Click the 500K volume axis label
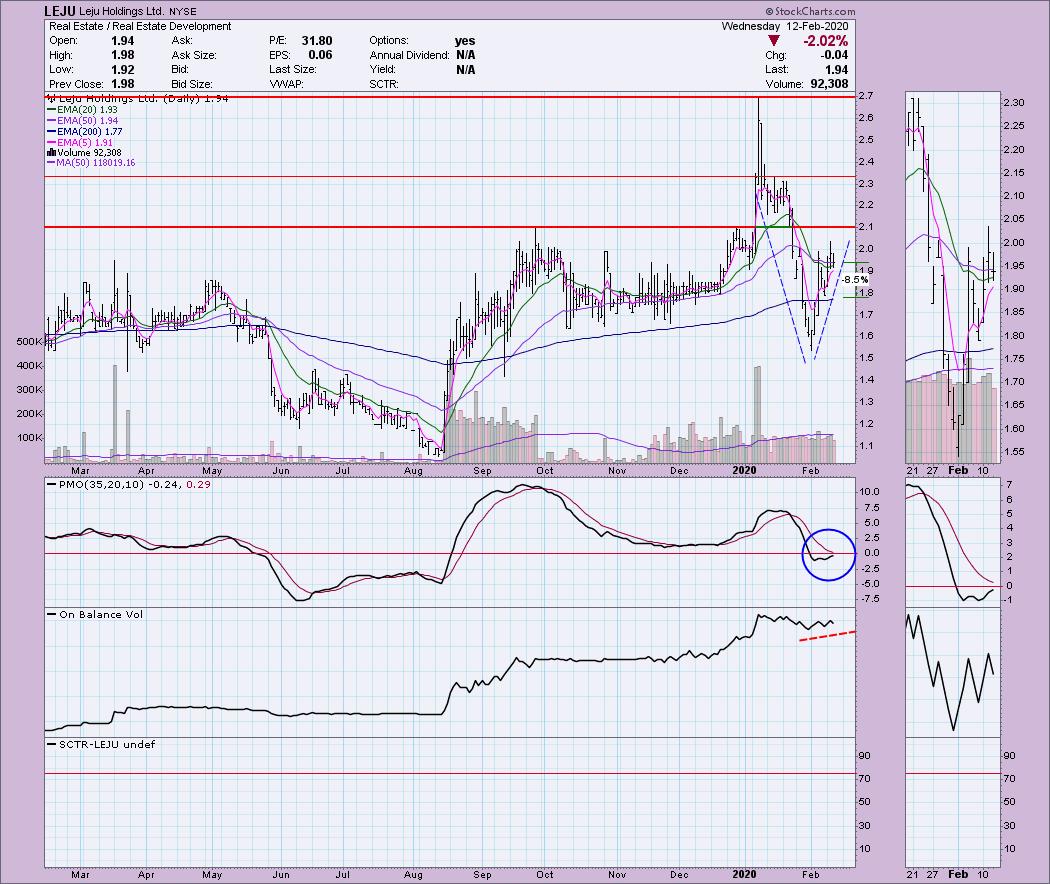 pos(29,342)
